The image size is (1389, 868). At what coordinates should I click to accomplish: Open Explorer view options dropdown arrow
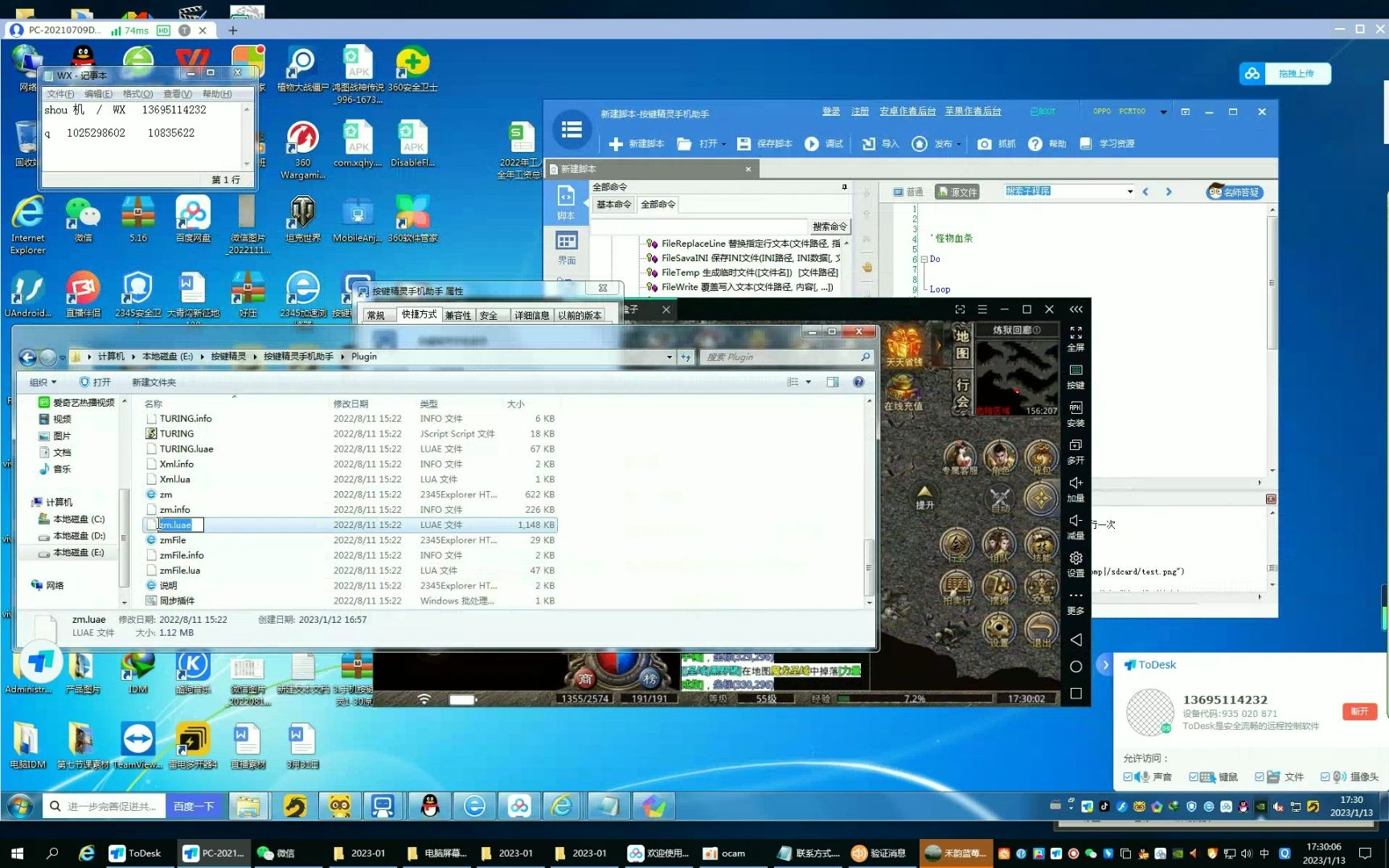click(809, 382)
